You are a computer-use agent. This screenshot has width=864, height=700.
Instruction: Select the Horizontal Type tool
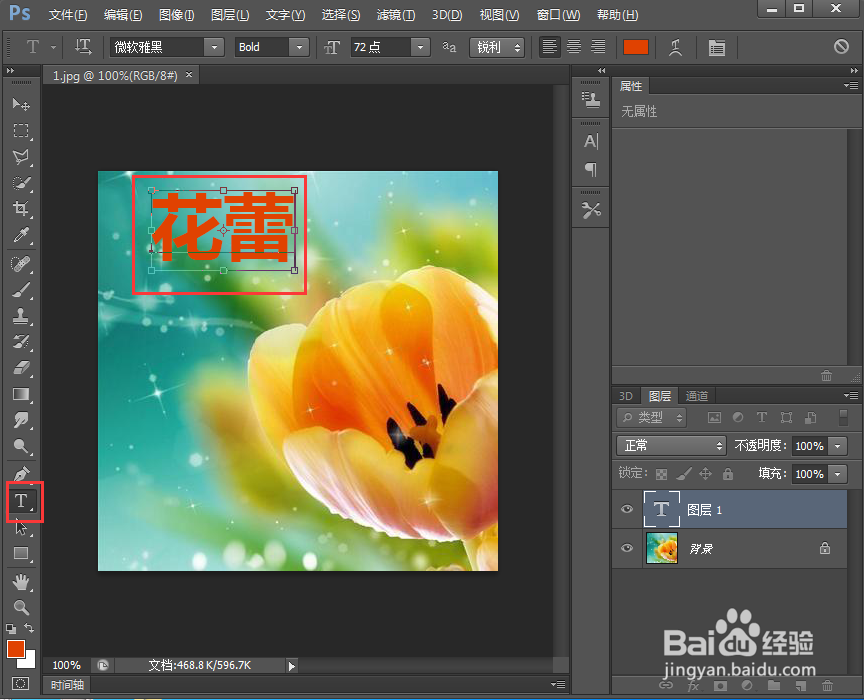coord(22,501)
